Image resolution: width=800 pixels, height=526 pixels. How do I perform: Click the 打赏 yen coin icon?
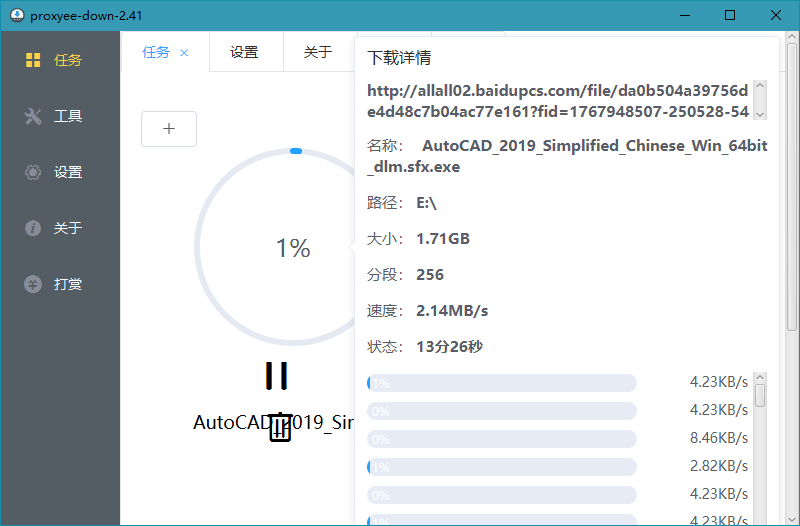coord(33,284)
